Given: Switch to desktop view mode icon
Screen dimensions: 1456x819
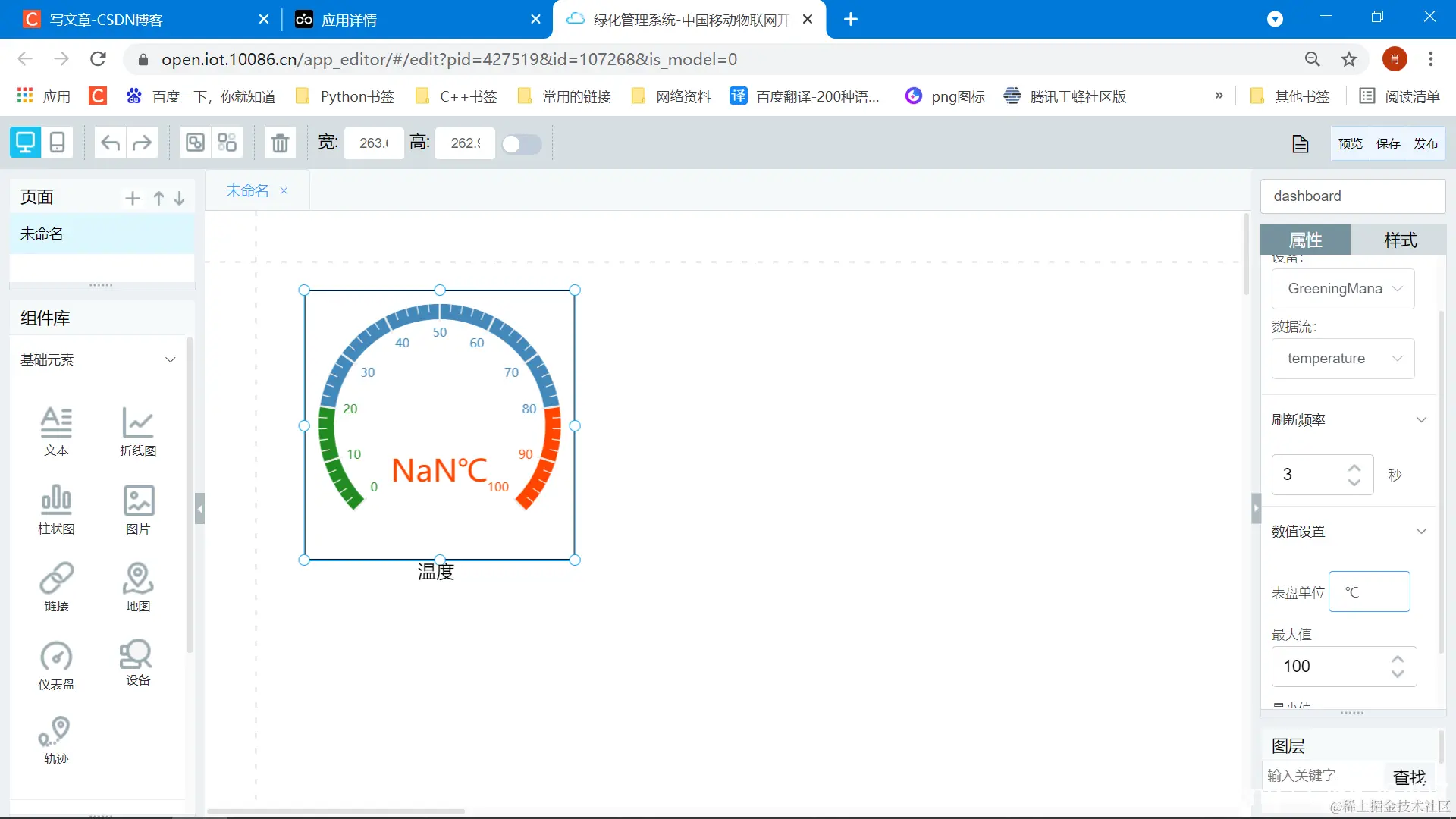Looking at the screenshot, I should (x=25, y=143).
